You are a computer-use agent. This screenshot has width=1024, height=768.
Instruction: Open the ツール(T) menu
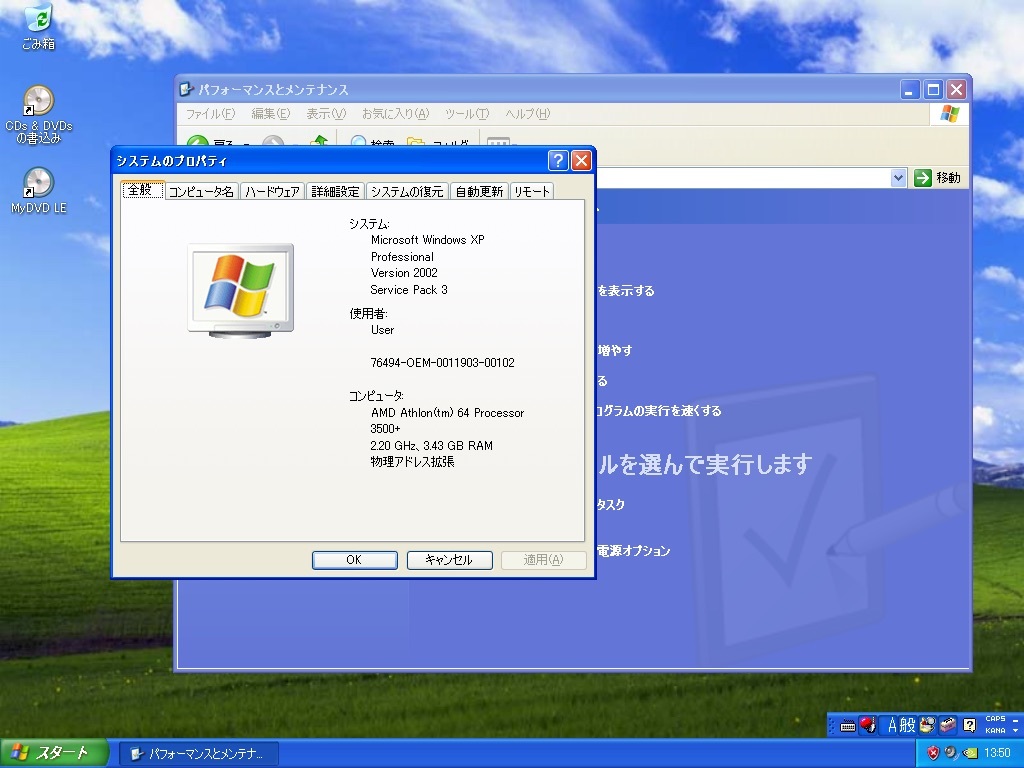(x=466, y=114)
